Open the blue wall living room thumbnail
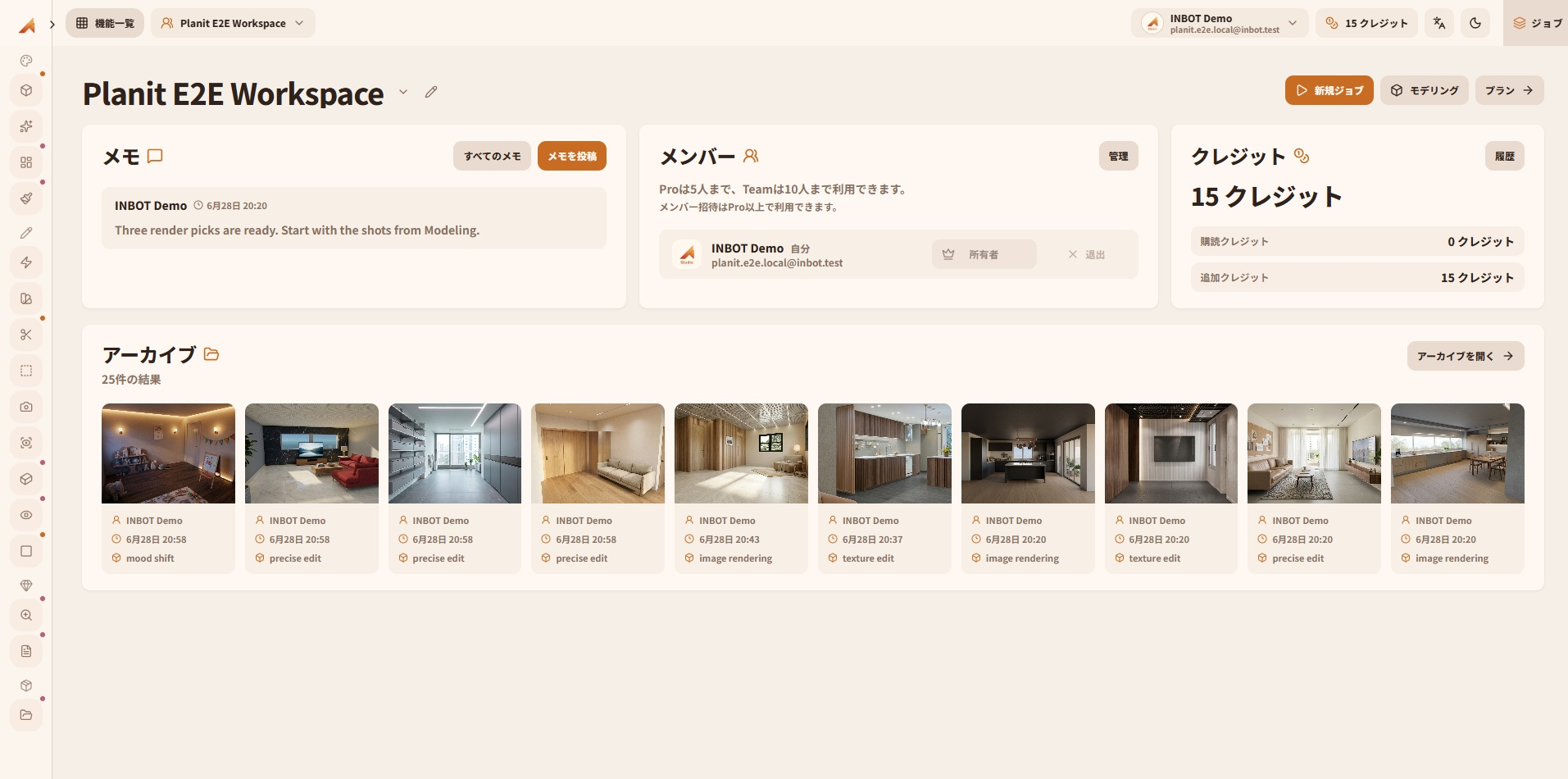Image resolution: width=1568 pixels, height=779 pixels. point(311,453)
